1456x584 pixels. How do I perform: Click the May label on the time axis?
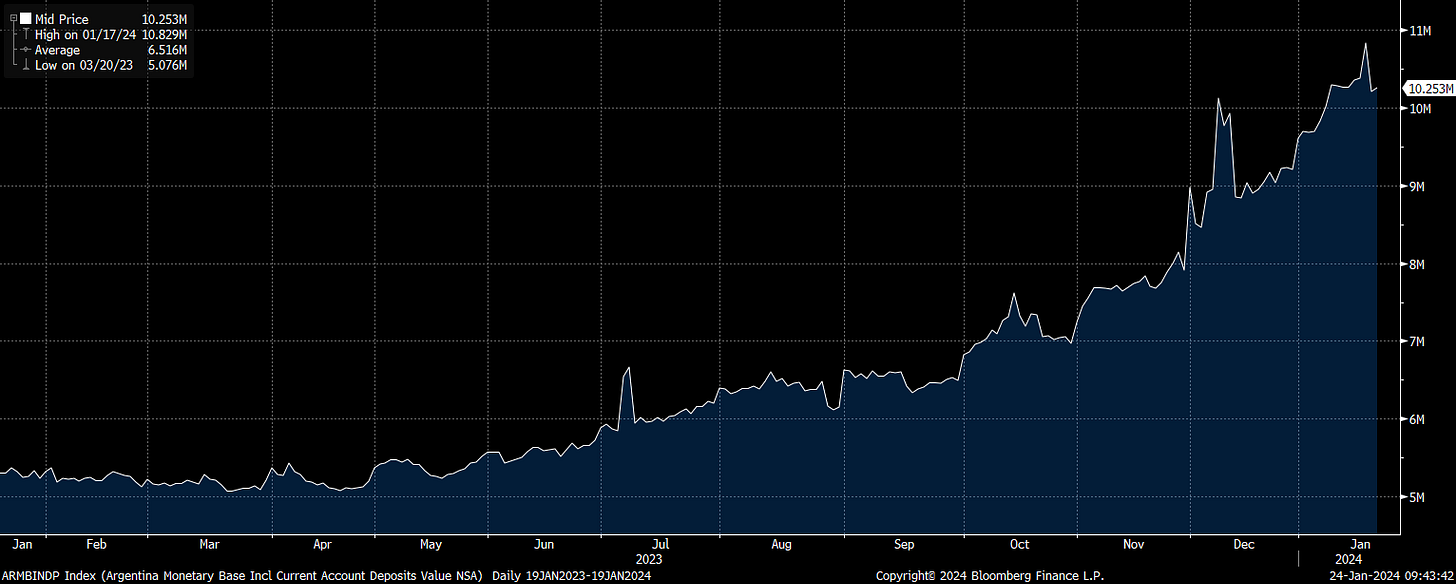tap(431, 545)
